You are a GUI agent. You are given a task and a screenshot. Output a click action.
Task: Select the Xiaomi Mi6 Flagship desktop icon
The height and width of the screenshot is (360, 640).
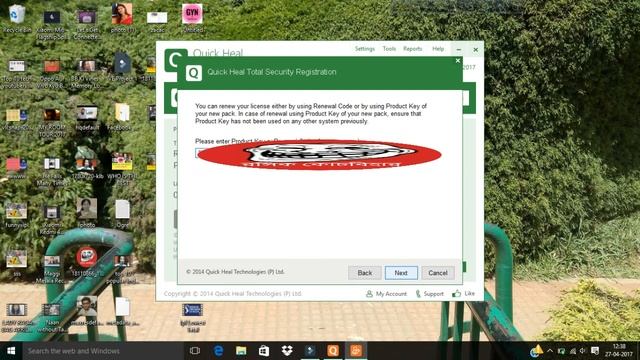pos(52,24)
